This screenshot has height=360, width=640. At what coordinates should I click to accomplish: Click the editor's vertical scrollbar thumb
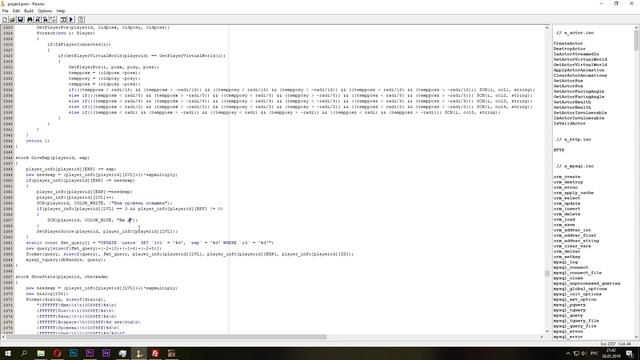547,273
